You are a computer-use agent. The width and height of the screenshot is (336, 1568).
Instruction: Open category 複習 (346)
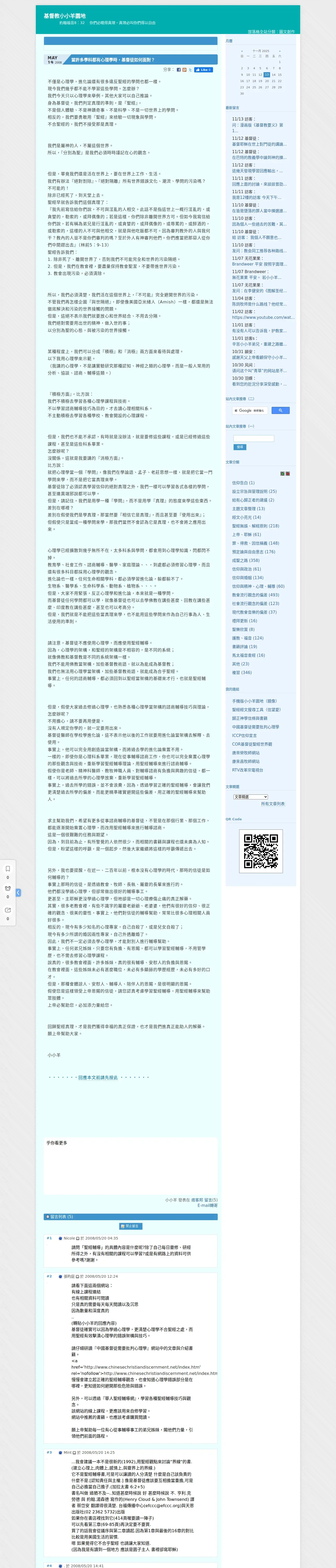pos(242,673)
